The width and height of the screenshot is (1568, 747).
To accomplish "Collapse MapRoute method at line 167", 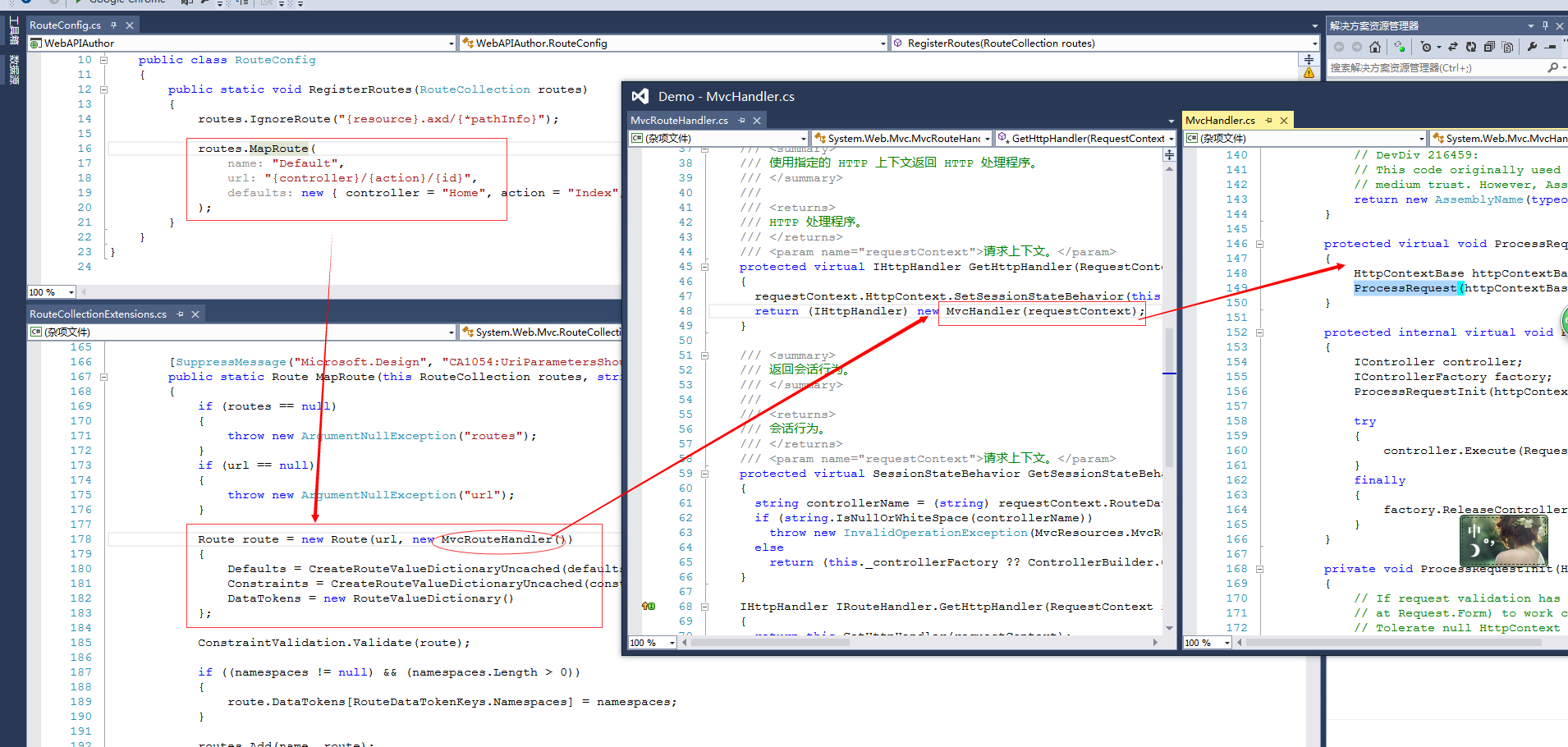I will [x=104, y=377].
